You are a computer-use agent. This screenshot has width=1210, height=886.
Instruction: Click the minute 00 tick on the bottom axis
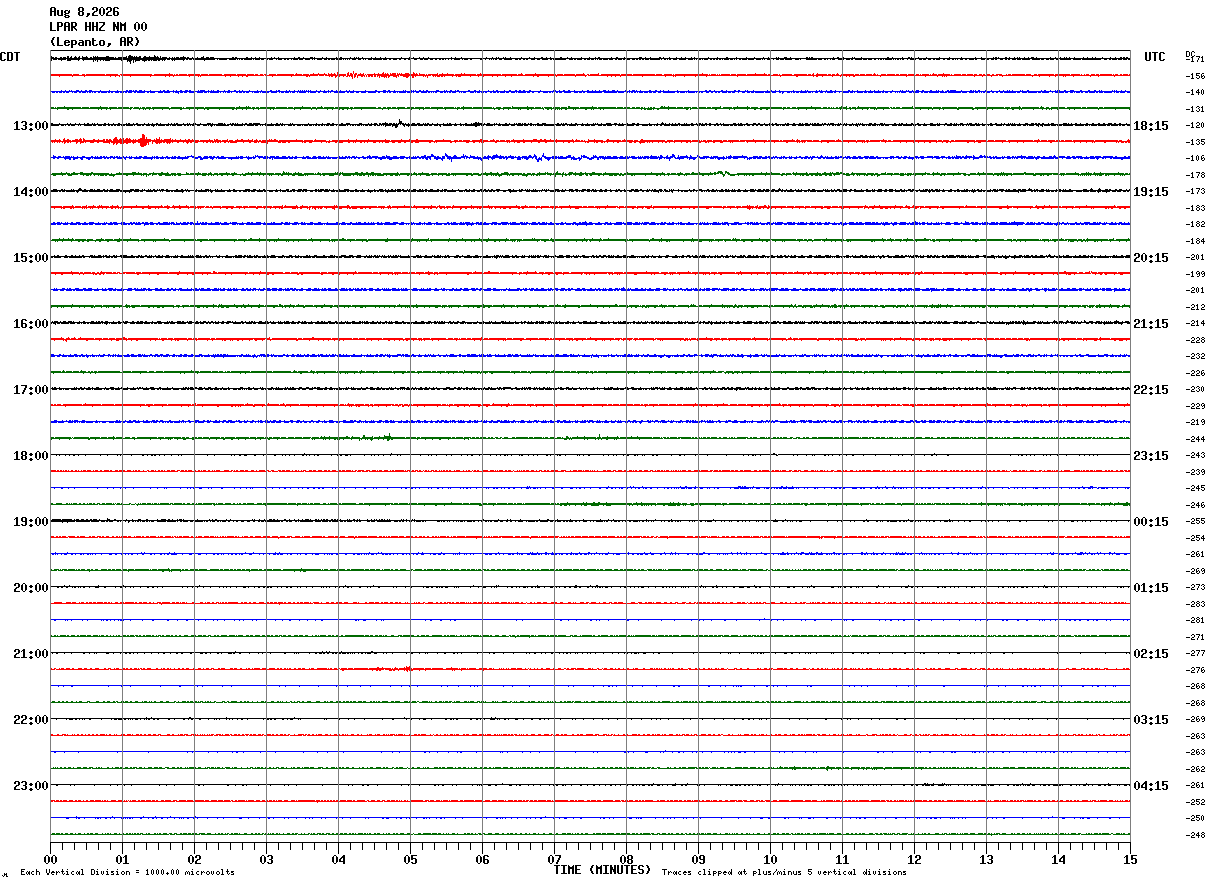pos(50,859)
